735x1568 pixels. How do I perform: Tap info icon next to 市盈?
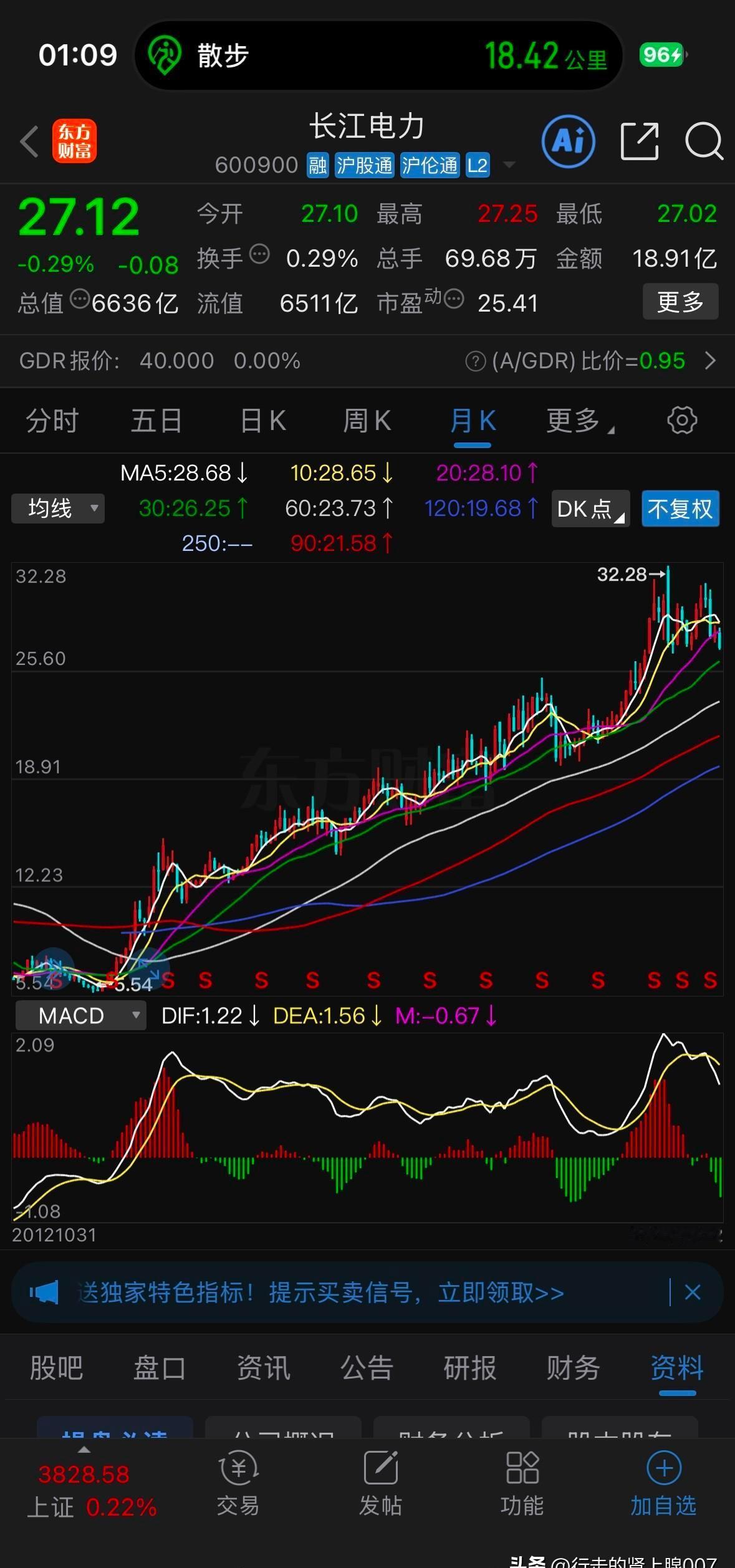point(454,299)
